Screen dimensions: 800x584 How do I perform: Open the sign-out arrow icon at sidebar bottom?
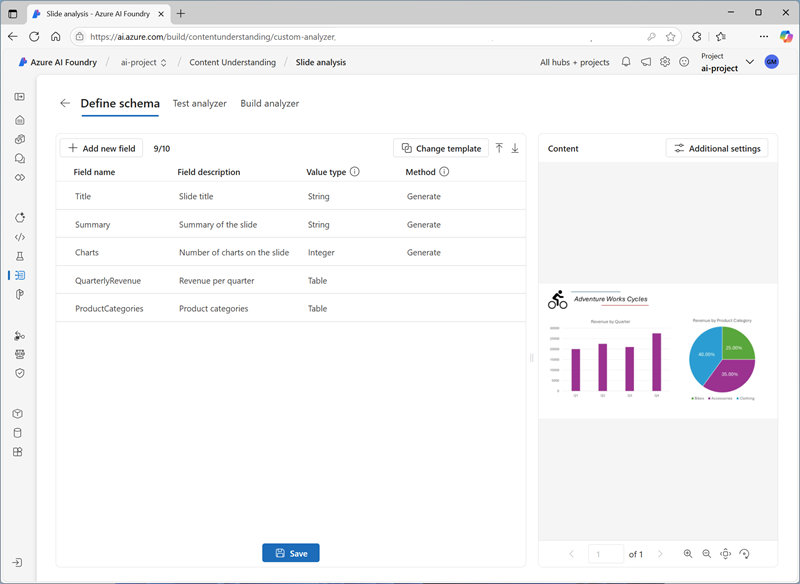point(17,563)
